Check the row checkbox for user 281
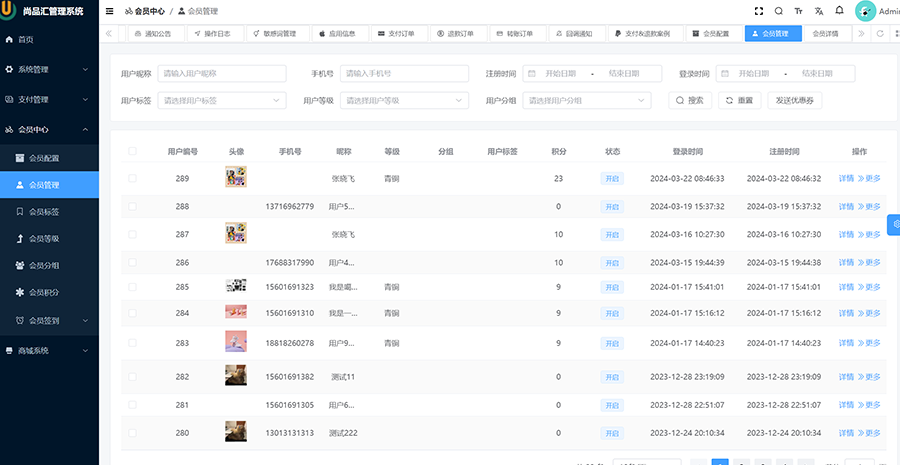 click(133, 405)
